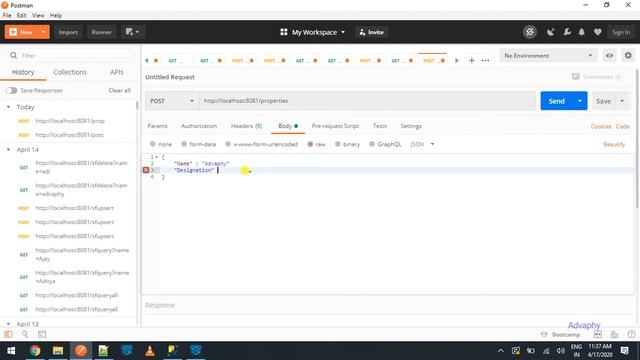Open the Windows action center icon
The width and height of the screenshot is (640, 360).
(x=624, y=351)
